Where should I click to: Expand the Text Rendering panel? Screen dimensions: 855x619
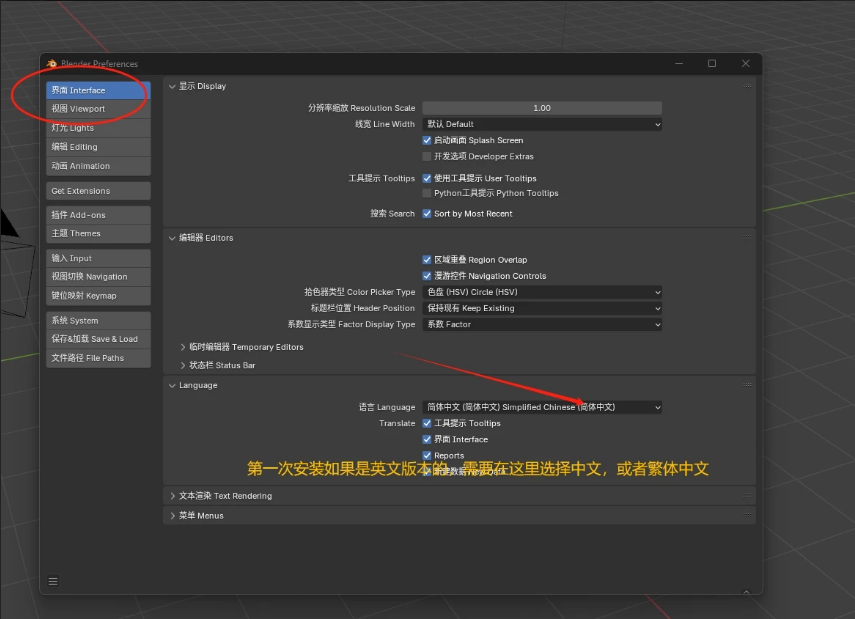pyautogui.click(x=172, y=496)
